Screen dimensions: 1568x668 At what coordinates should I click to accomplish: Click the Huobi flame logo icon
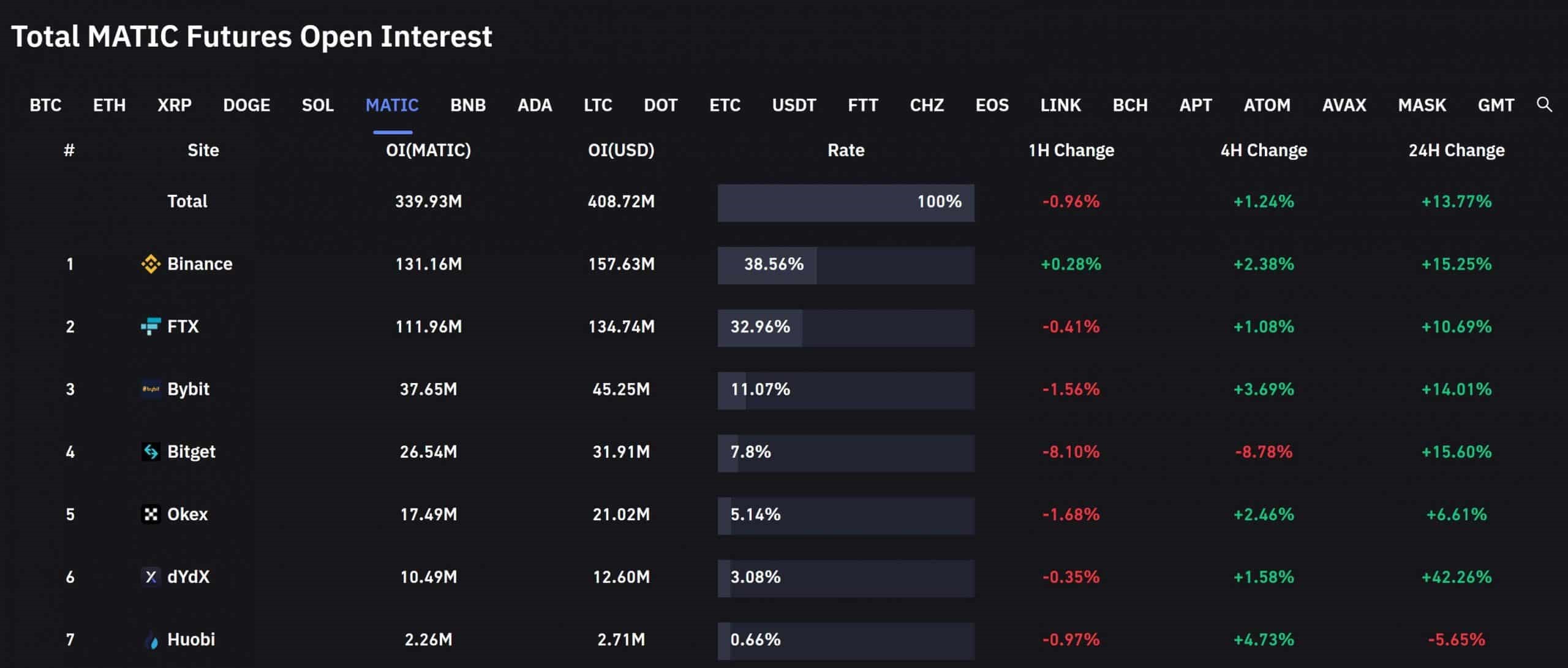tap(151, 640)
